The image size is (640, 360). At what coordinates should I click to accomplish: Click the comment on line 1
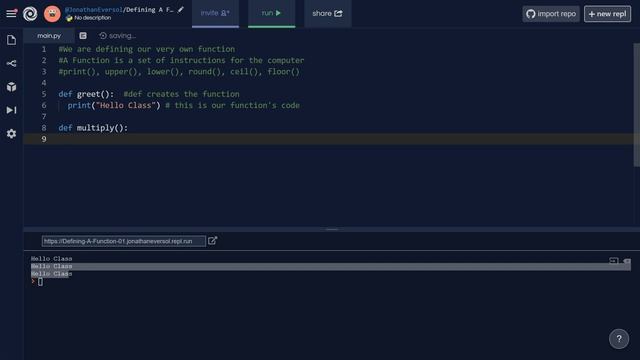[147, 49]
